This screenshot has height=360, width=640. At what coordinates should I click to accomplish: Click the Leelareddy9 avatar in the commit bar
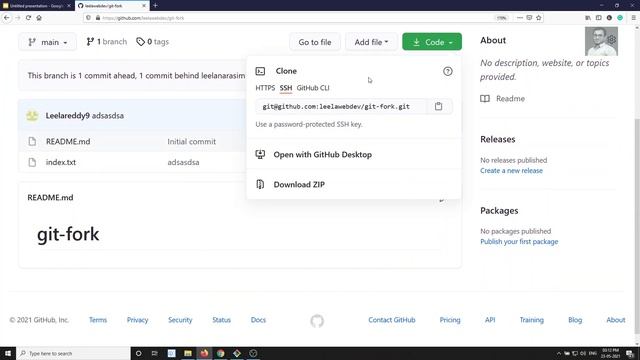[32, 116]
